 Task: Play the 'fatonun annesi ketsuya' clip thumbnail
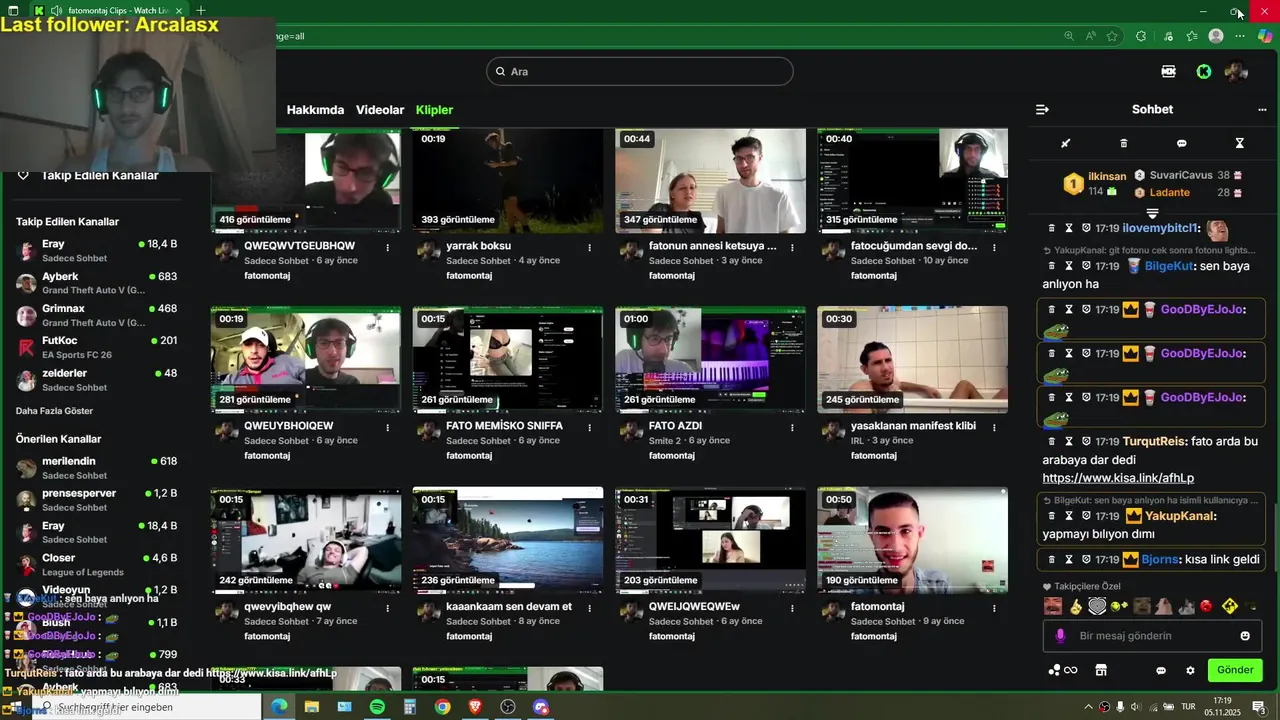tap(710, 180)
